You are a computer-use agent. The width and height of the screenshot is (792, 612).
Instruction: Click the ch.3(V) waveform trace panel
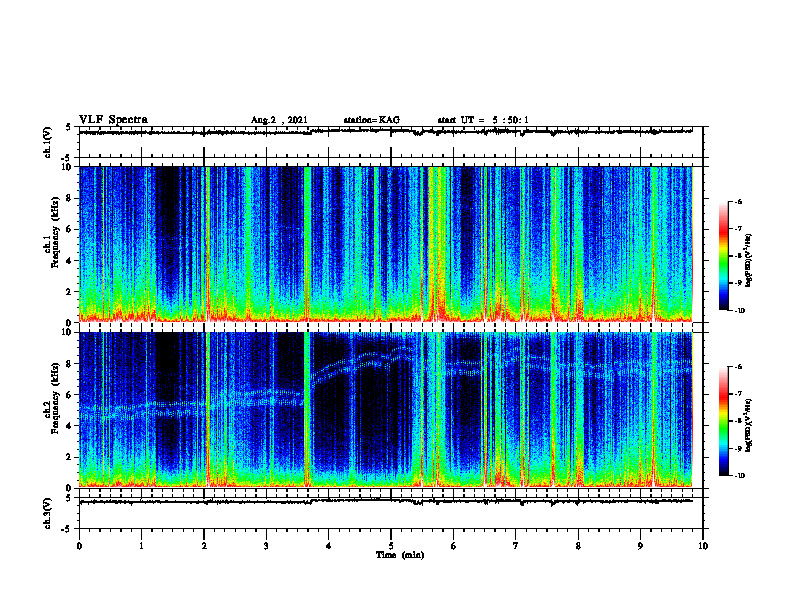pos(391,513)
